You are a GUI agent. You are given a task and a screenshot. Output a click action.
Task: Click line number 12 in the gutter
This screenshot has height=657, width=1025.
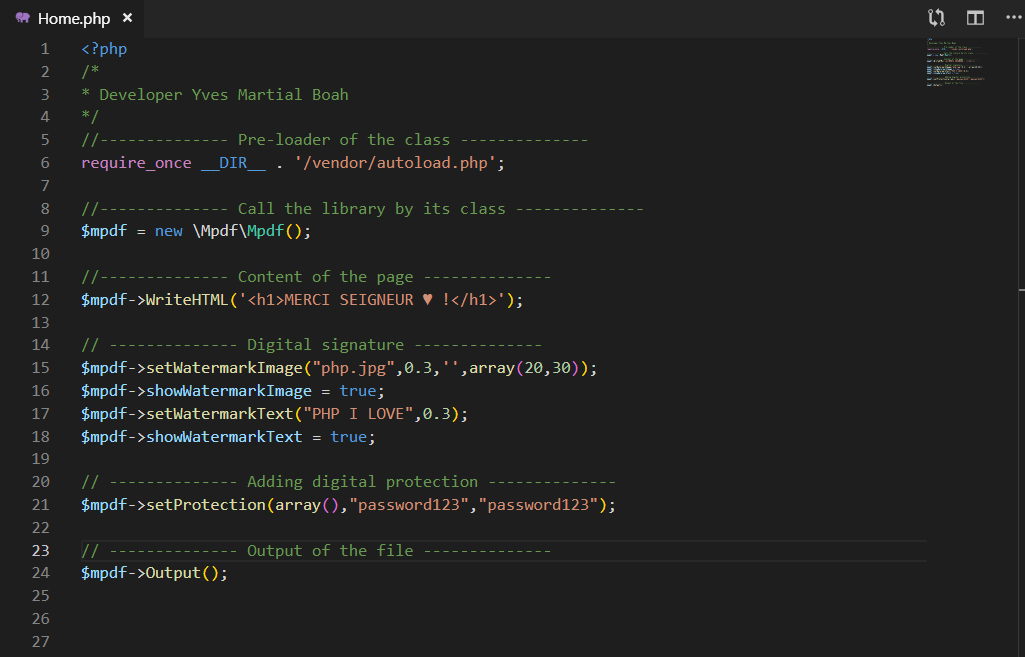pos(41,299)
